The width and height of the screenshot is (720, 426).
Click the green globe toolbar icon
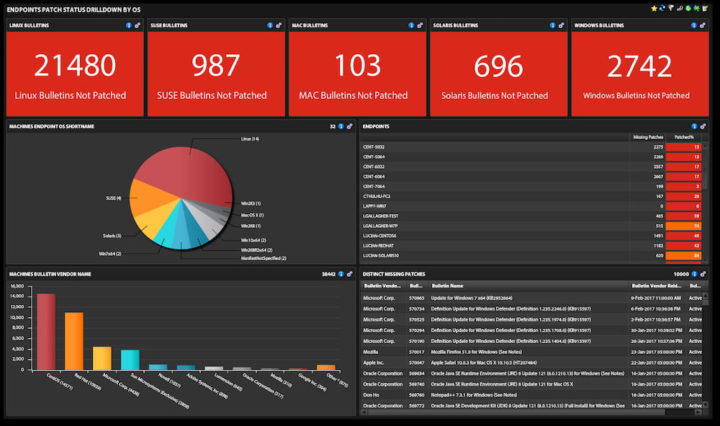coord(688,8)
